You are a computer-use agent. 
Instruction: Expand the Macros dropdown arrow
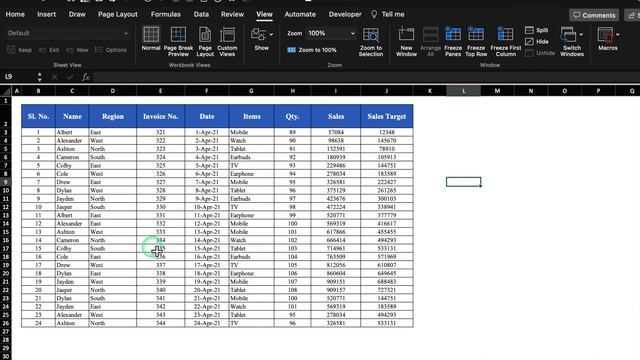point(618,35)
